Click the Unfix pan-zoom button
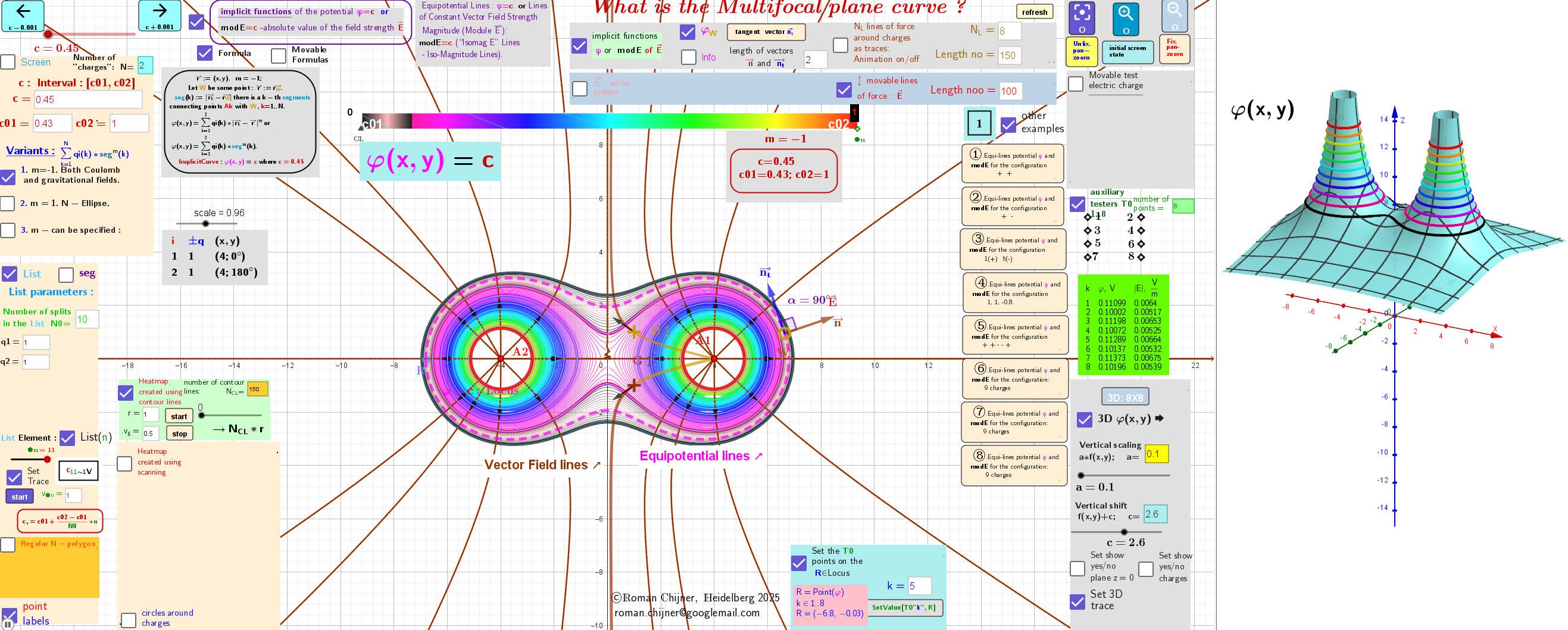The width and height of the screenshot is (1568, 630). (x=1081, y=51)
